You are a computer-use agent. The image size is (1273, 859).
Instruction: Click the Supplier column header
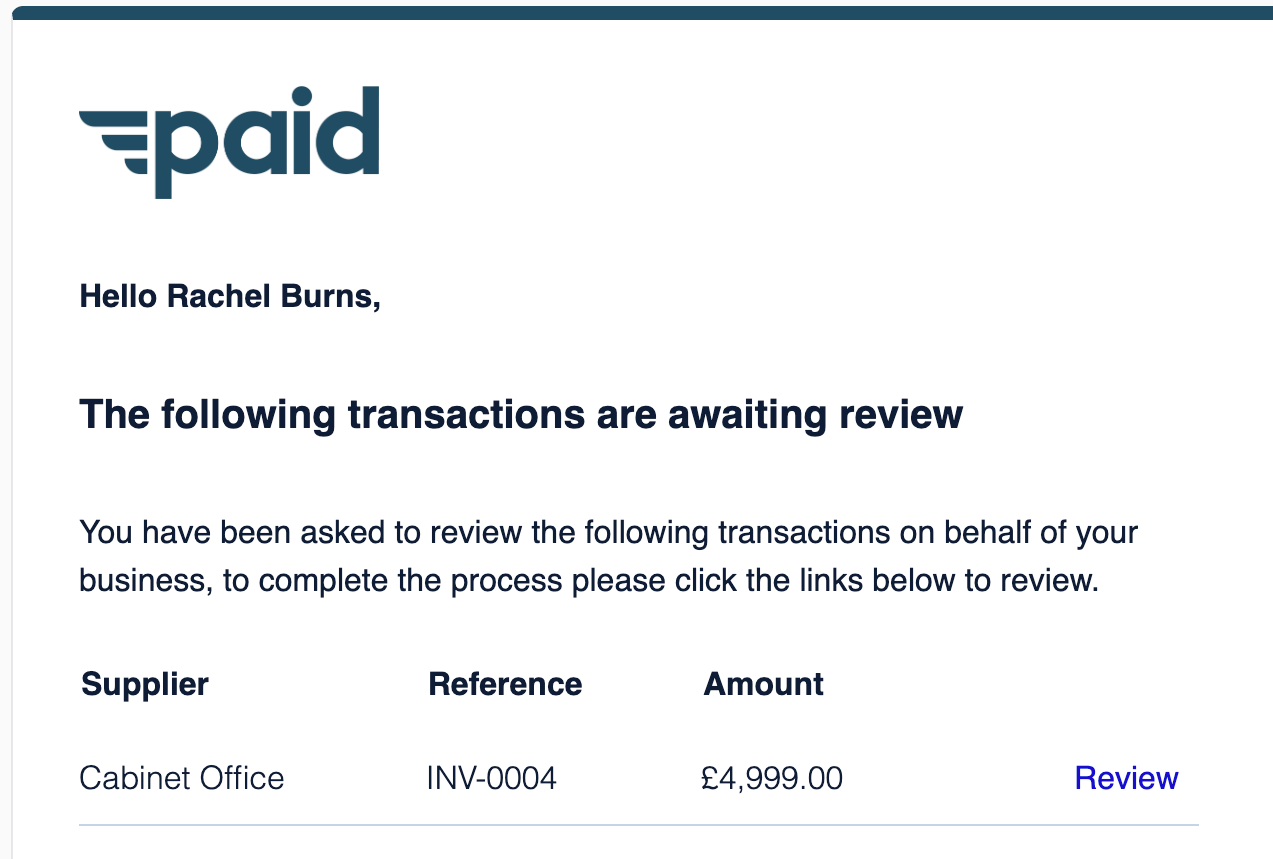coord(145,684)
